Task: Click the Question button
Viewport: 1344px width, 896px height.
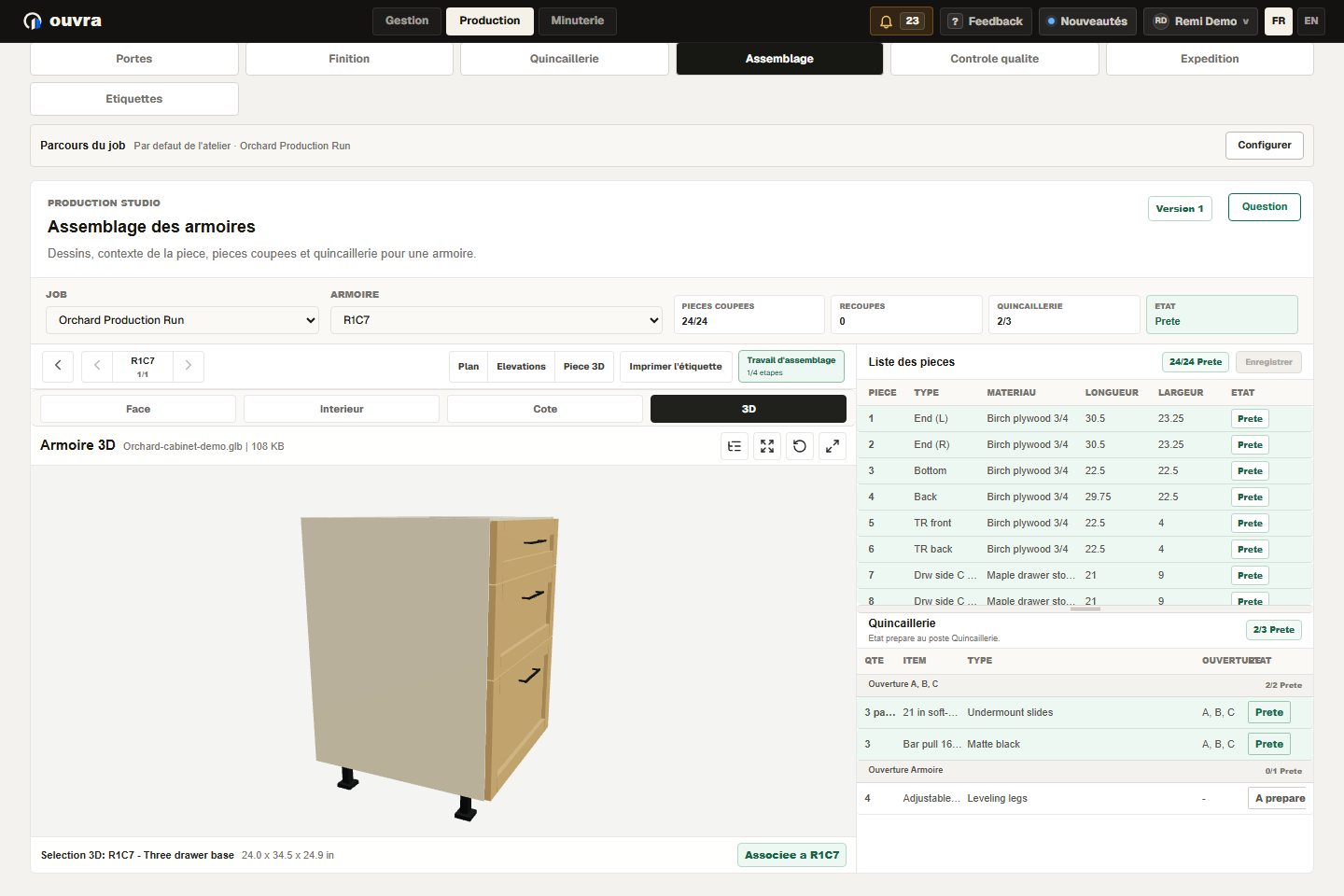Action: click(1265, 207)
